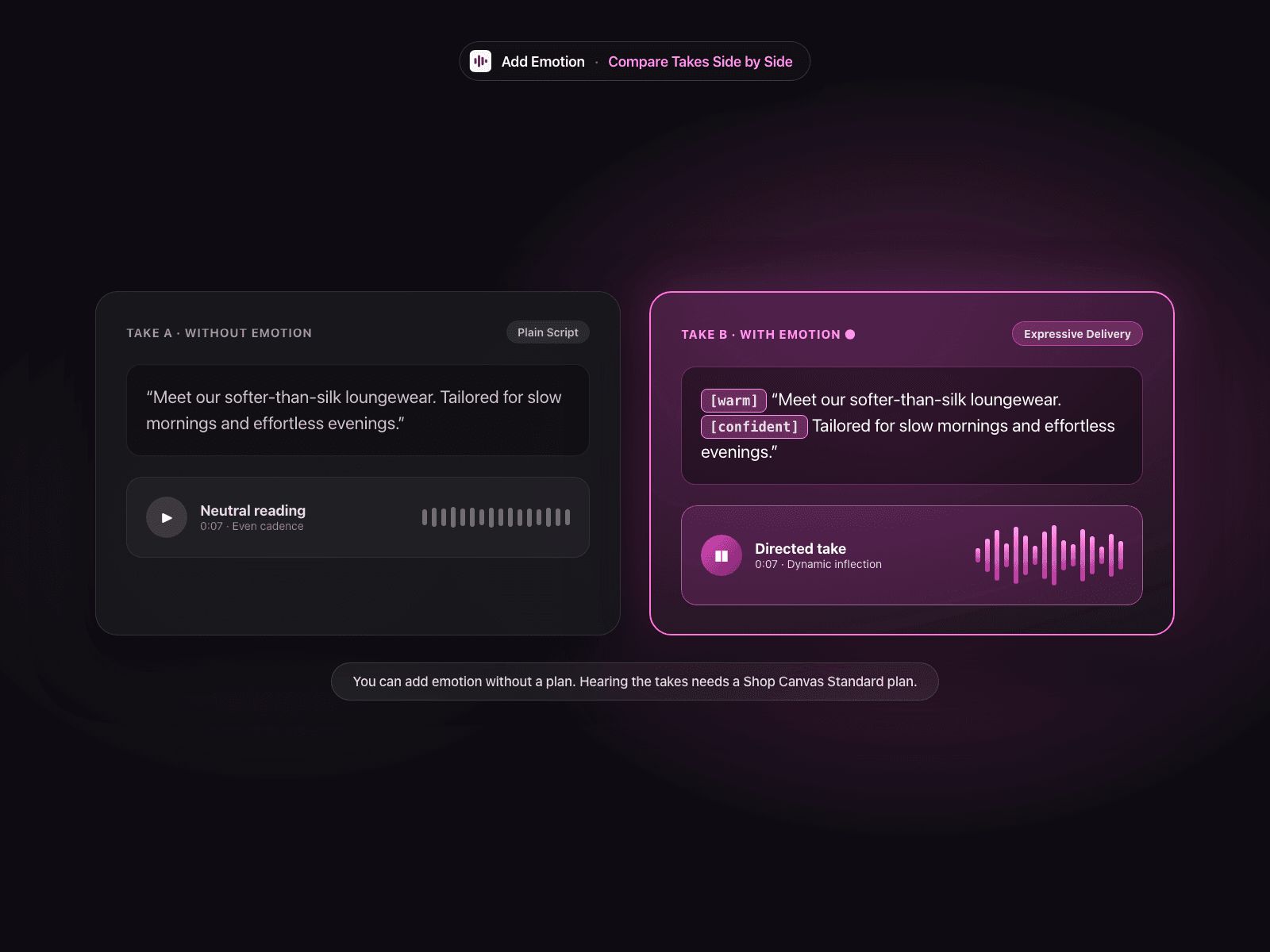Click the '0:07 · Even cadence' caption
This screenshot has height=952, width=1270.
click(252, 526)
